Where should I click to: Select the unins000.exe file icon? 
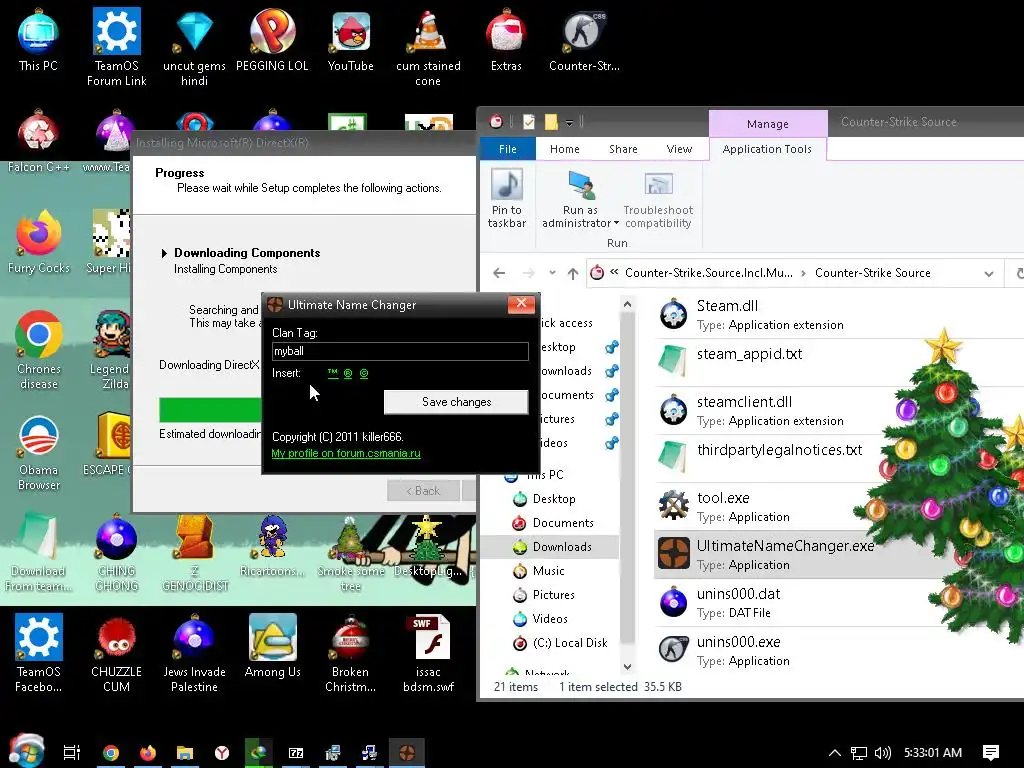[673, 650]
